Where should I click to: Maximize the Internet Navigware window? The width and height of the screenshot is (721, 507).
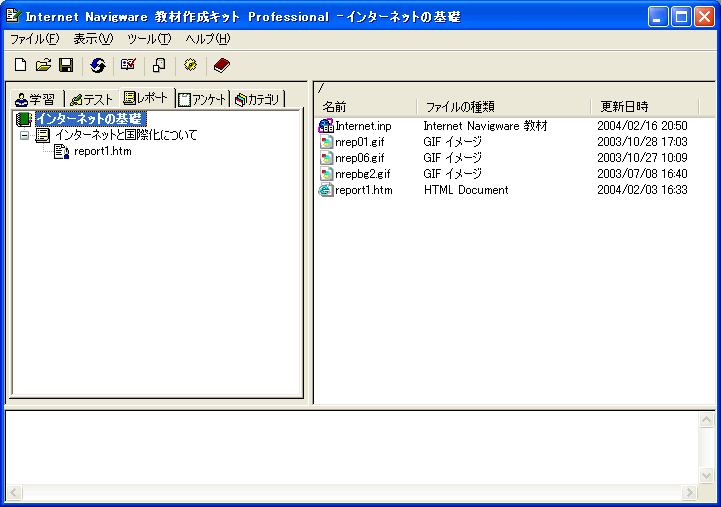pos(681,17)
